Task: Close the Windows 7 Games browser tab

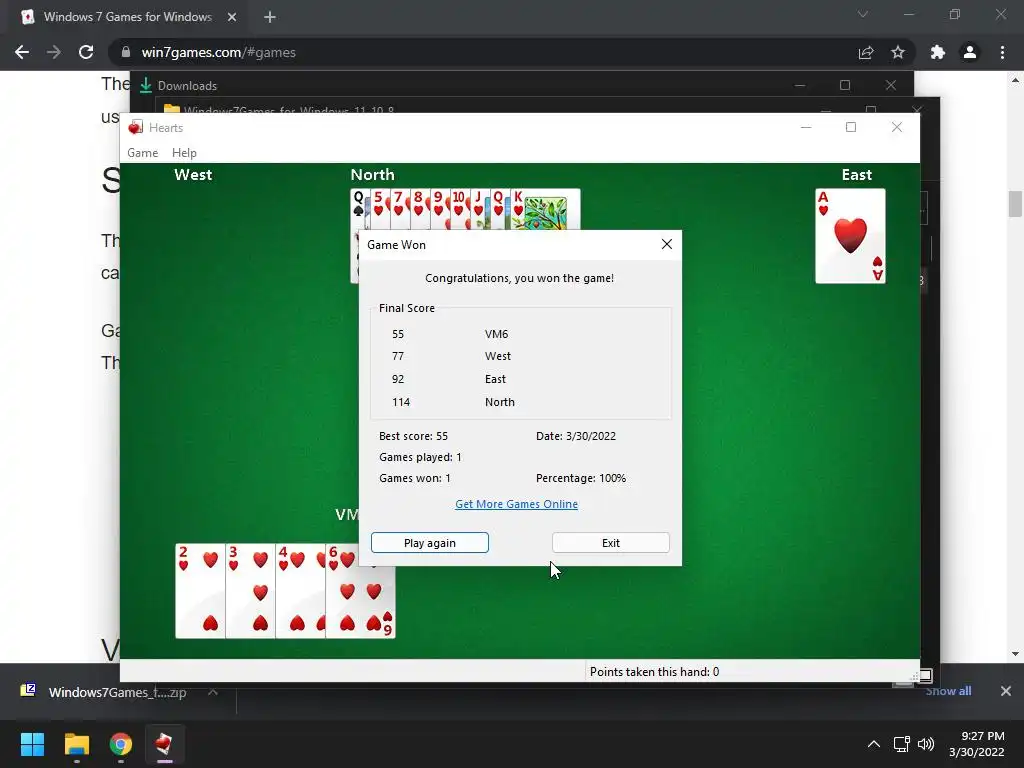Action: [232, 17]
